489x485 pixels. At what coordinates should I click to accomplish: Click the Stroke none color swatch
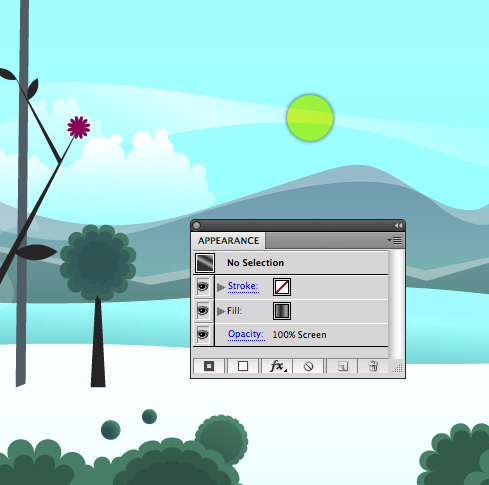[x=282, y=287]
